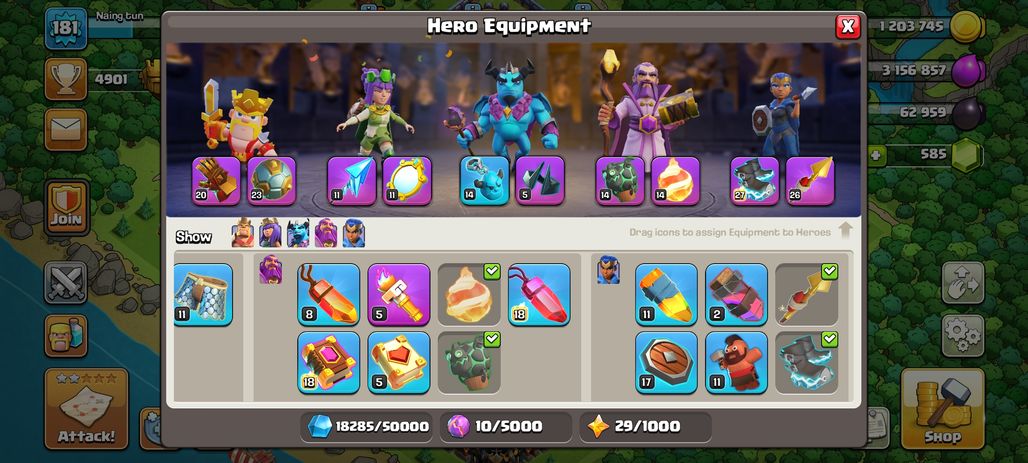Click equipped checkmark on golden spear
The width and height of the screenshot is (1028, 463).
pos(829,272)
